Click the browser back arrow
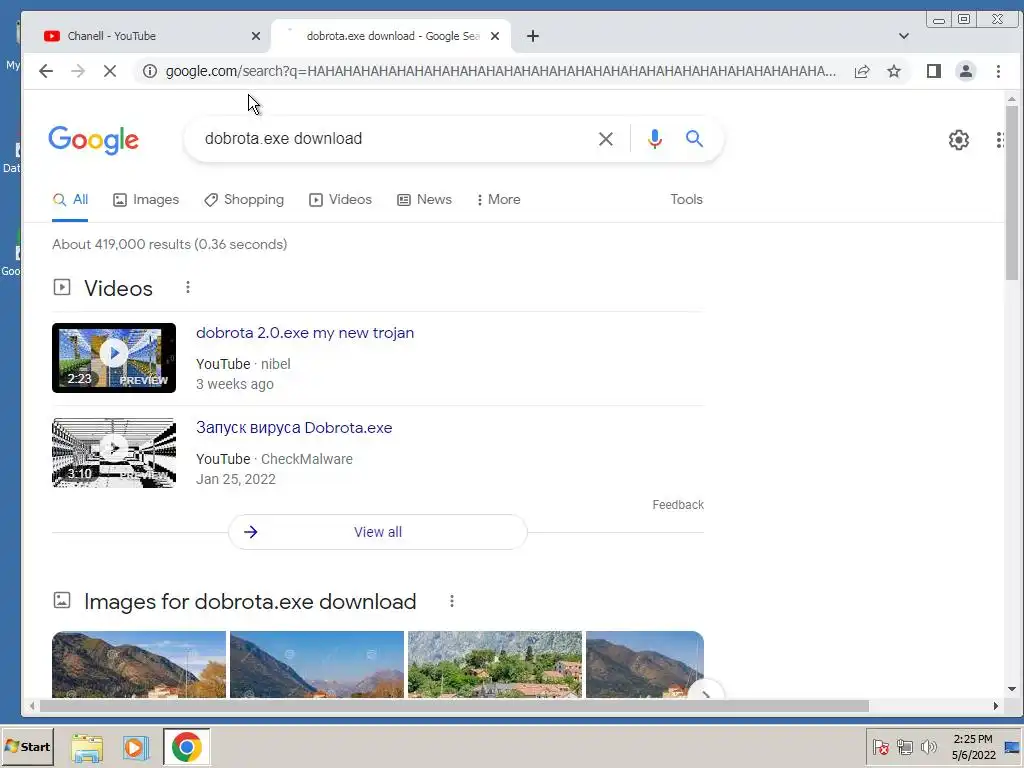Screen dimensions: 1024x768 coord(46,71)
